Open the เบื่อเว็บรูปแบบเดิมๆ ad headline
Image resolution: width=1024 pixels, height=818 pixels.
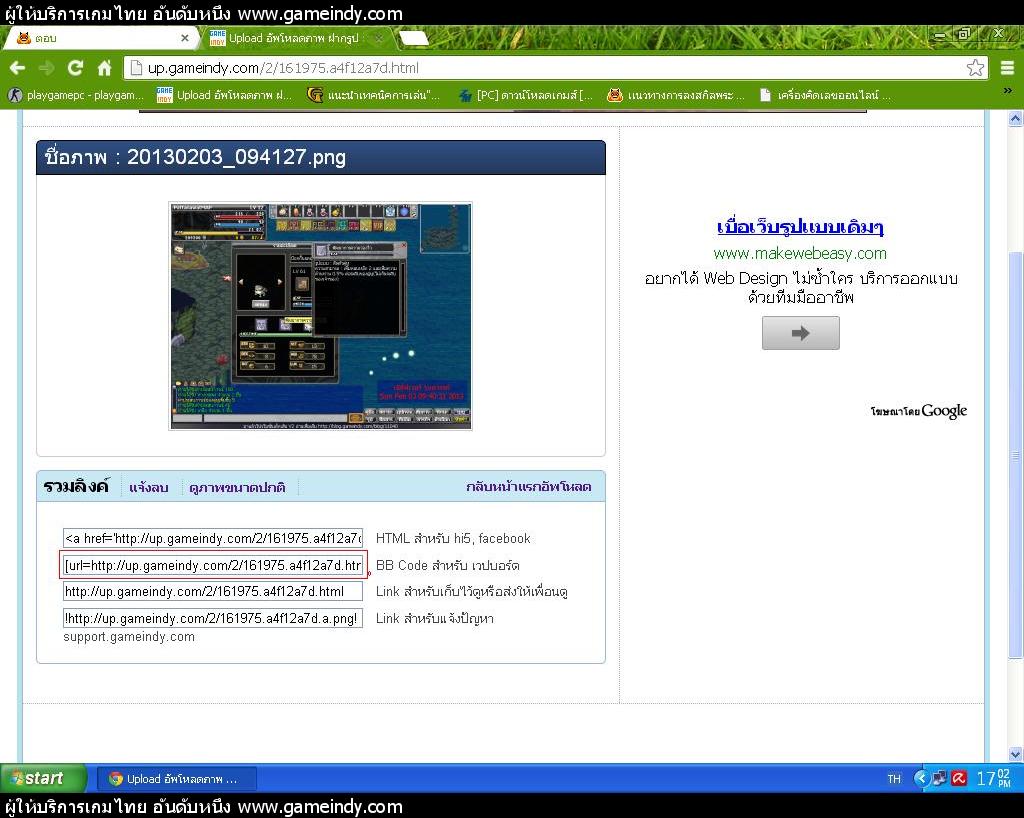[x=800, y=227]
